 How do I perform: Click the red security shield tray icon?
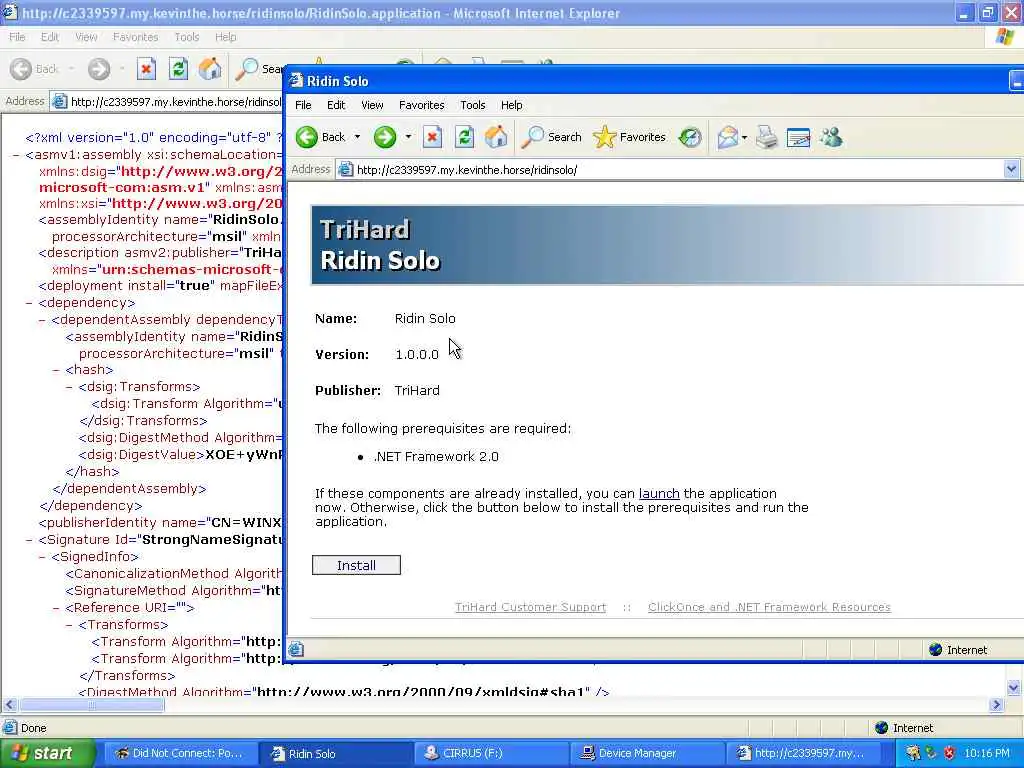coord(949,754)
